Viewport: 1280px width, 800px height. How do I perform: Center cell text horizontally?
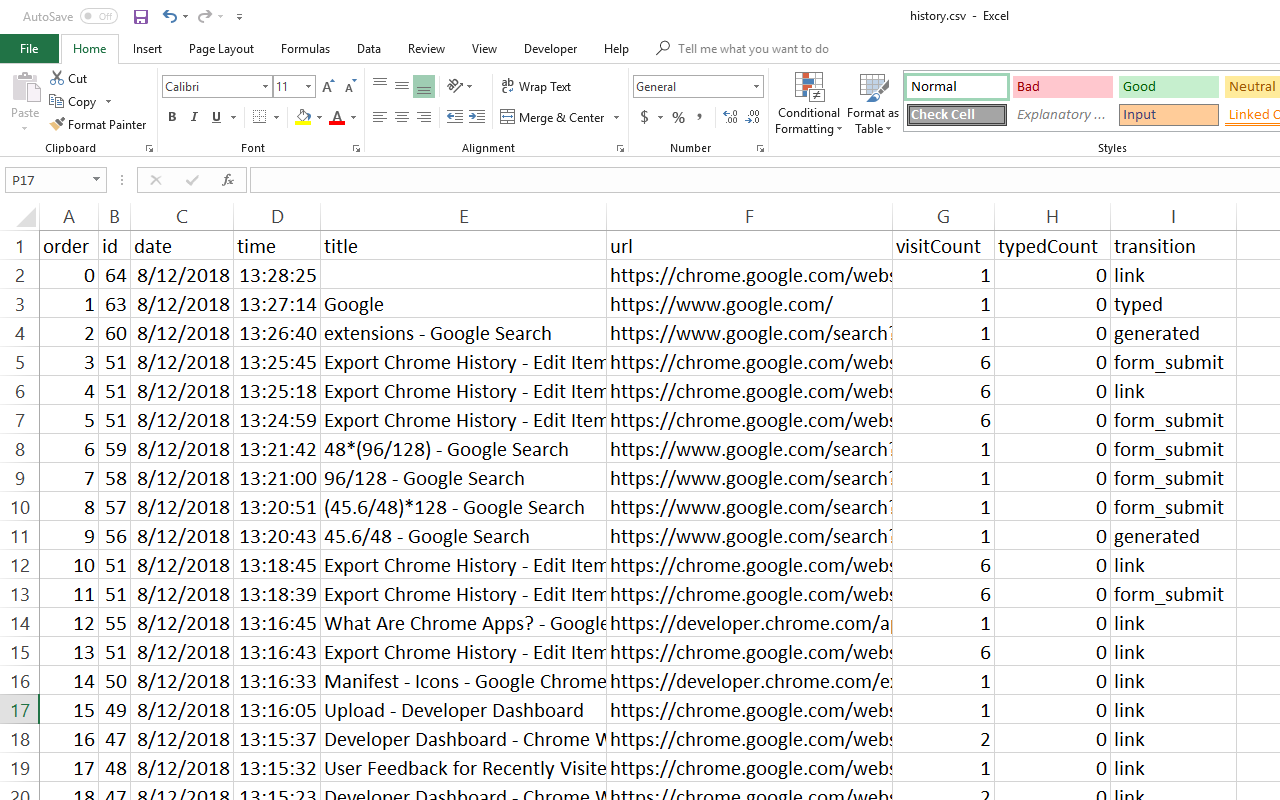tap(402, 118)
